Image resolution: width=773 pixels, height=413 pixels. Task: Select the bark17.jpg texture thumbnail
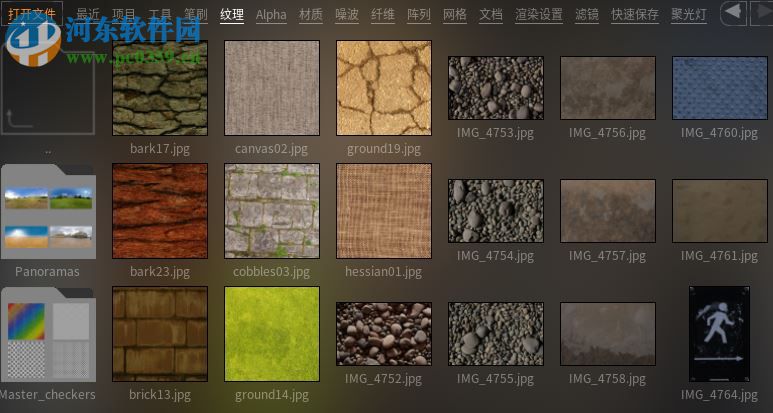point(160,88)
